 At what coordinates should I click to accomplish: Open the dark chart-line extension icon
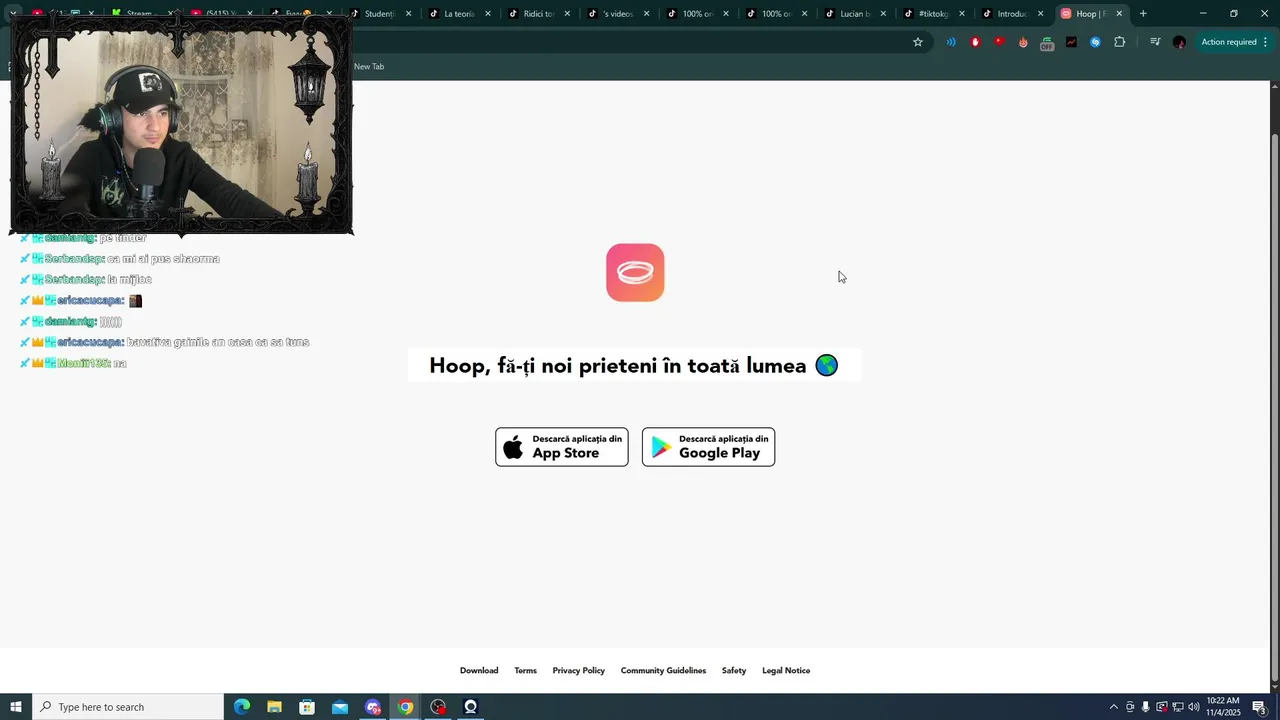1071,42
